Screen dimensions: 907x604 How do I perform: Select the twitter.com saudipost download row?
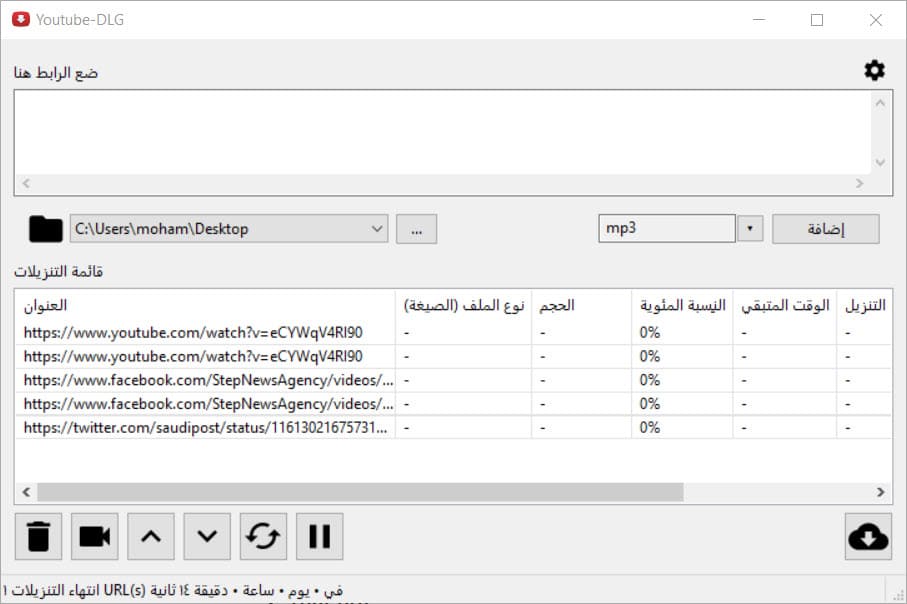tap(205, 428)
